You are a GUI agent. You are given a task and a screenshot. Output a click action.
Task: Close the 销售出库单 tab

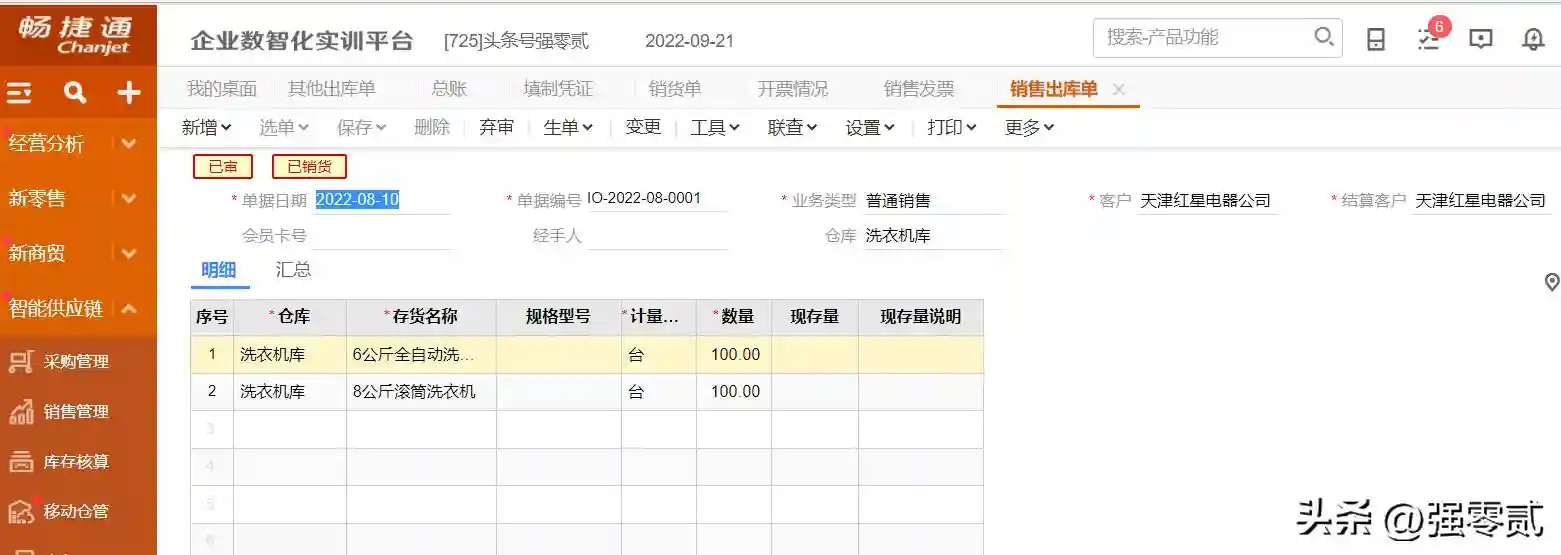[1119, 89]
